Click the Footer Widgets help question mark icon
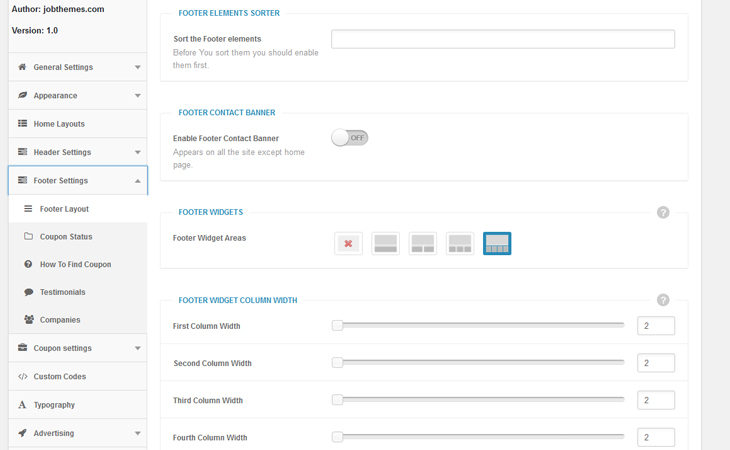 tap(663, 213)
